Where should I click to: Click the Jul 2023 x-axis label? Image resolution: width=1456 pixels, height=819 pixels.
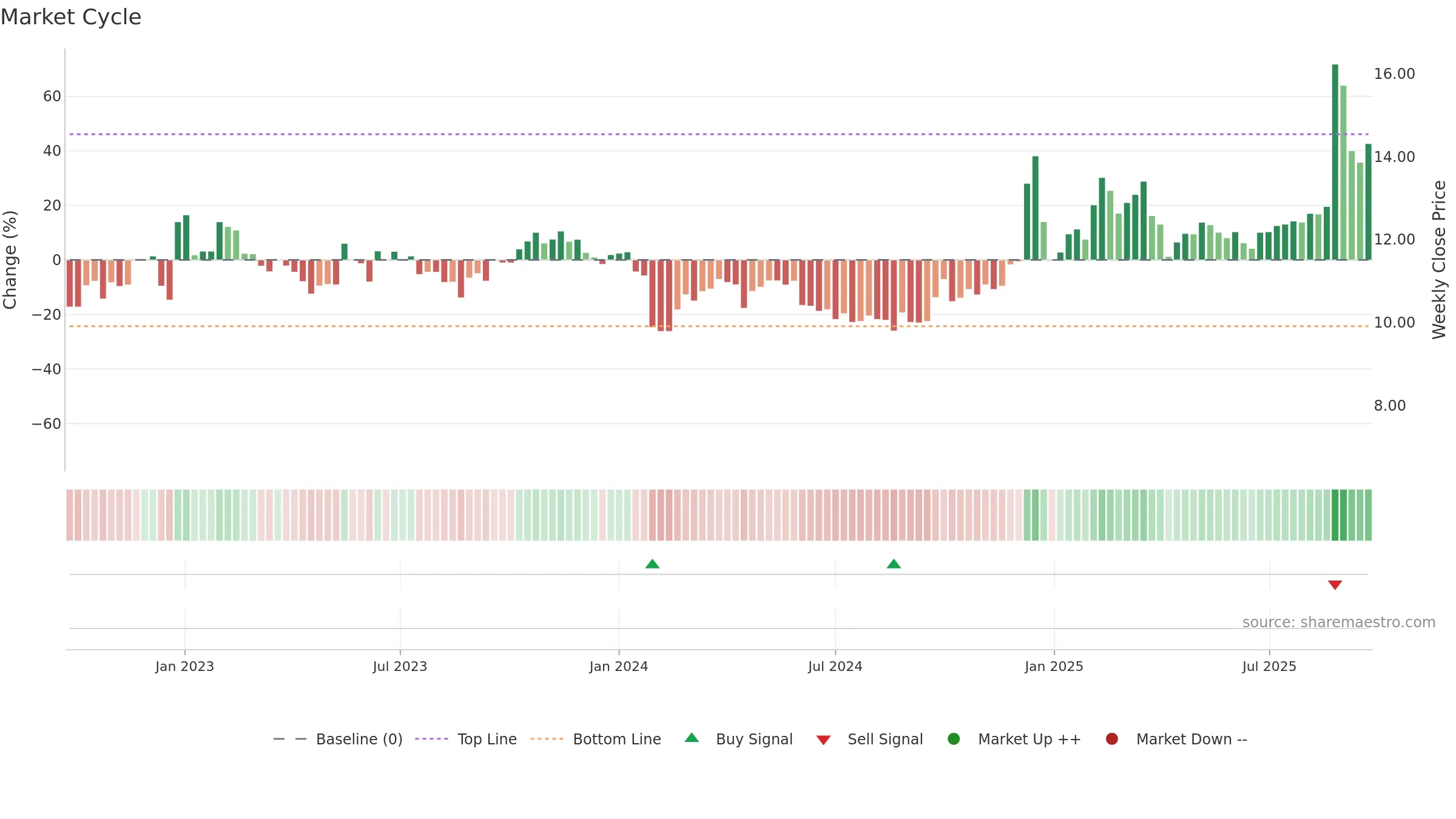400,666
